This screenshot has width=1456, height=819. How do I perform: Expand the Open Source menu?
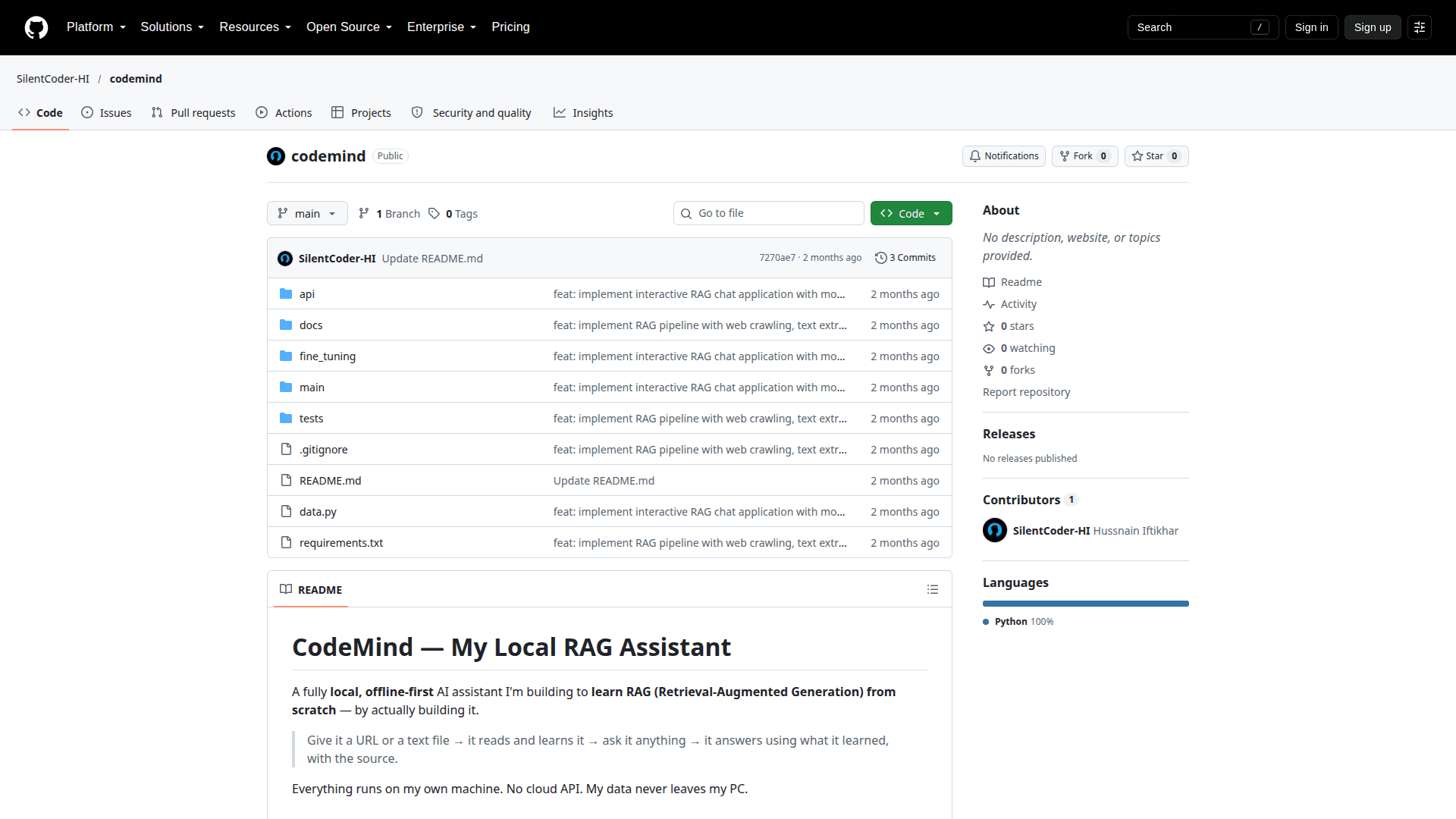click(x=350, y=27)
